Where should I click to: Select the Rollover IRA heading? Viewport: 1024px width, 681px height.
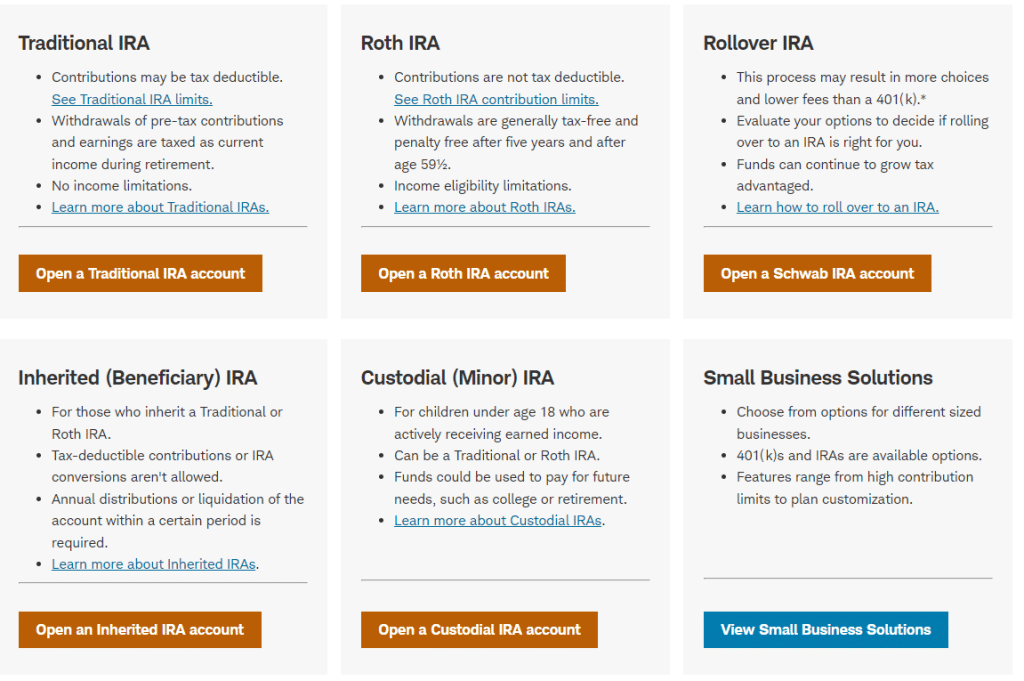tap(757, 43)
